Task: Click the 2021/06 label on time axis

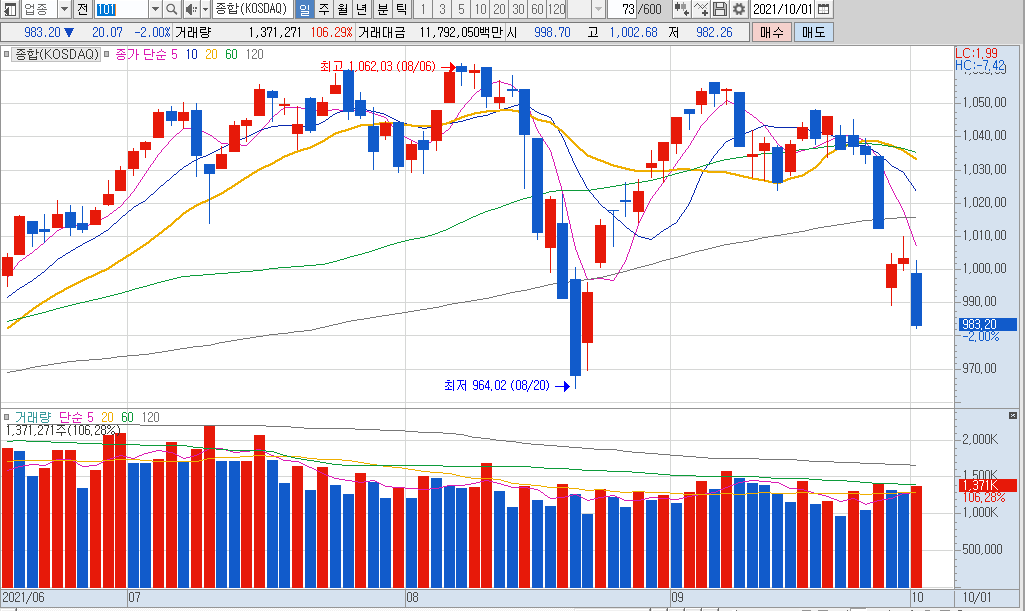Action: click(x=24, y=597)
